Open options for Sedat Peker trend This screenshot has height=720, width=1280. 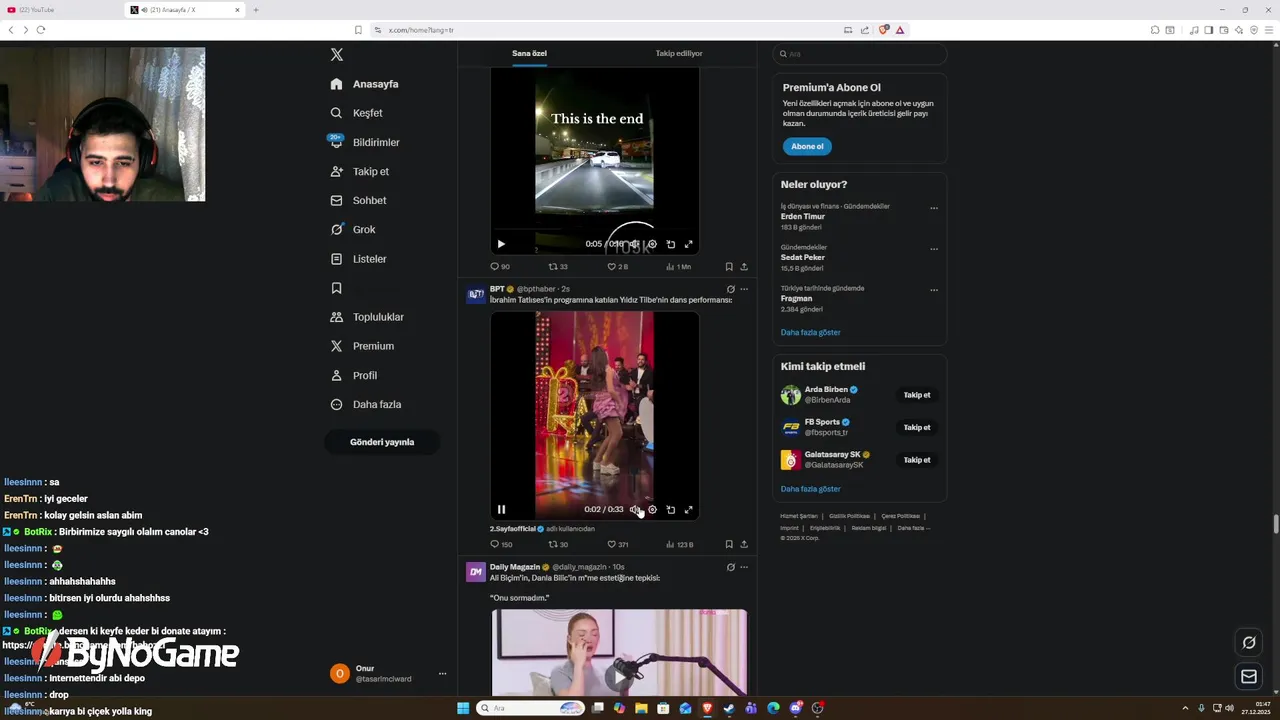tap(934, 249)
